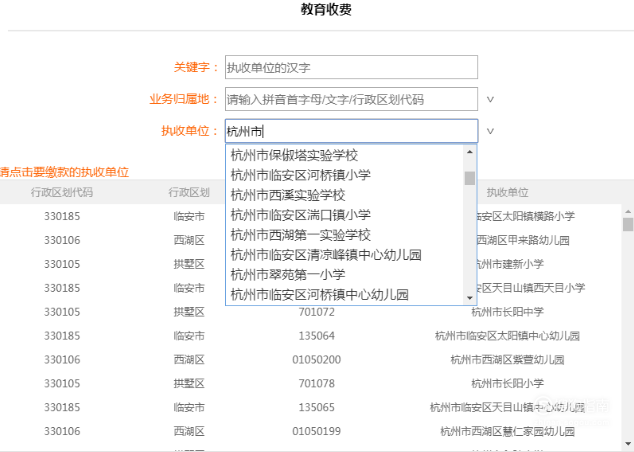
Task: Click 330106 in the 甲来路幼儿园 row
Action: [62, 240]
